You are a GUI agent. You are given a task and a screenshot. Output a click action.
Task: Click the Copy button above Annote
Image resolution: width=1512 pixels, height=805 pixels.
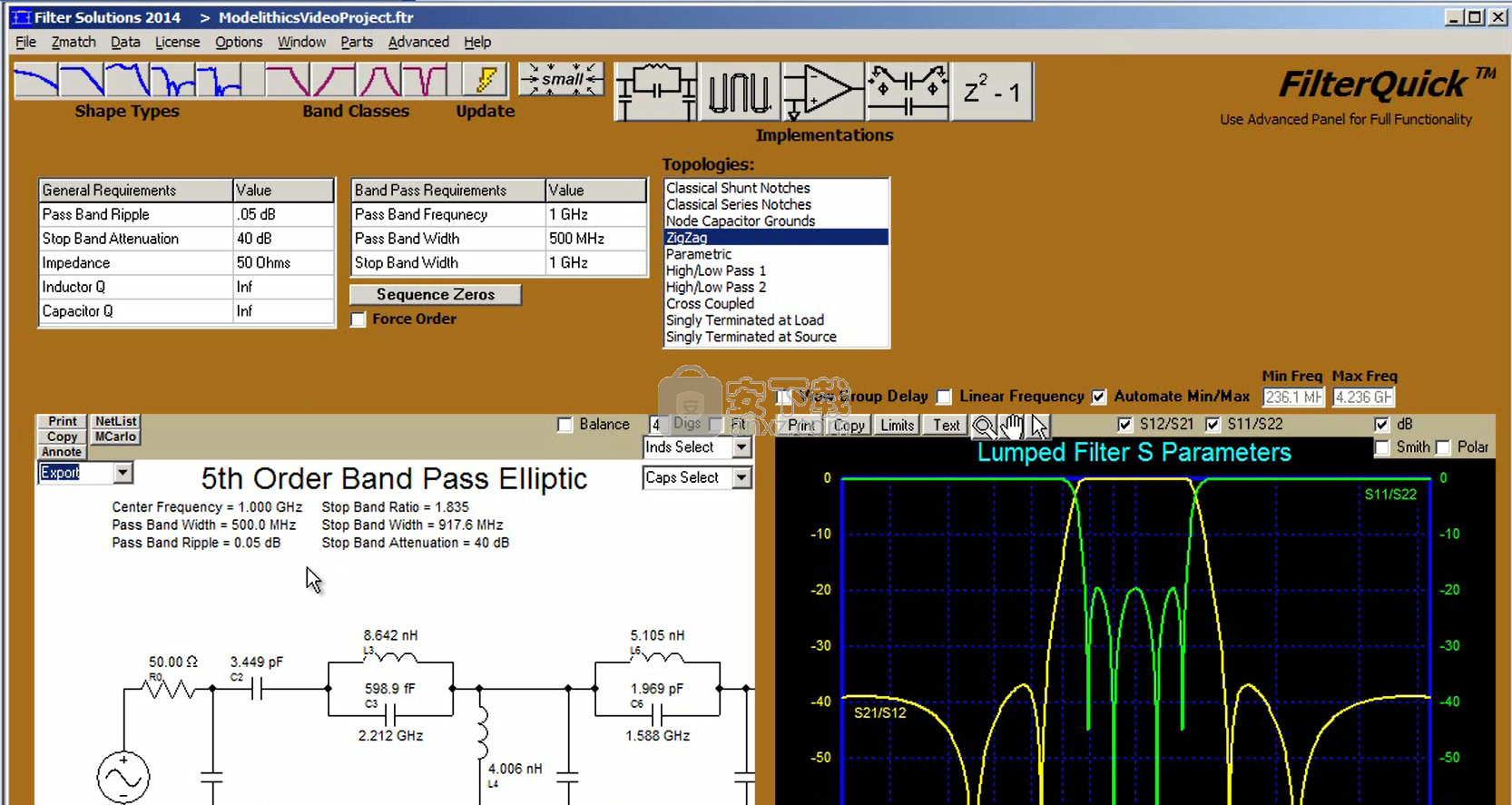coord(62,437)
